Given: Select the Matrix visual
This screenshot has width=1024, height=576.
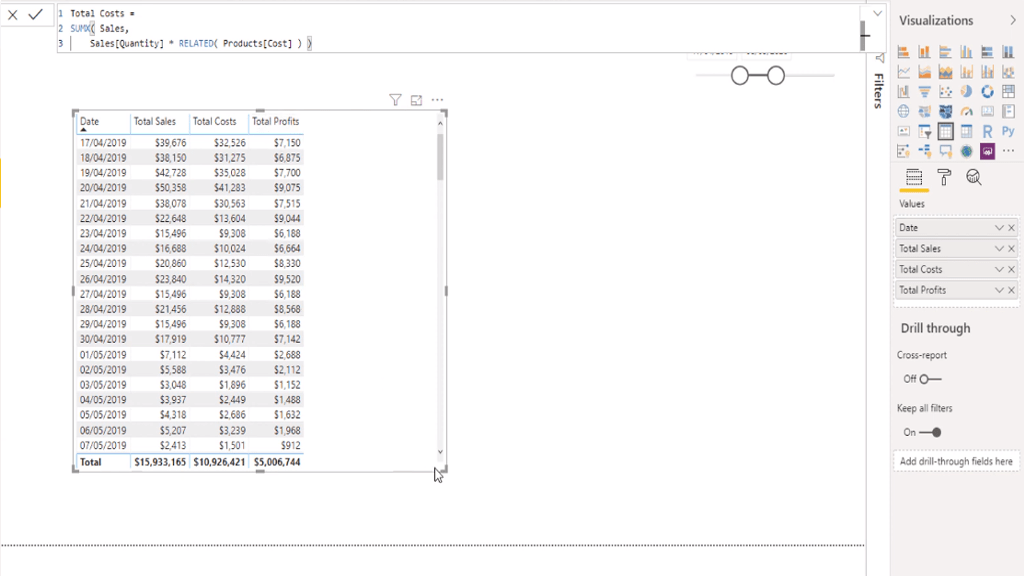Looking at the screenshot, I should pyautogui.click(x=966, y=132).
